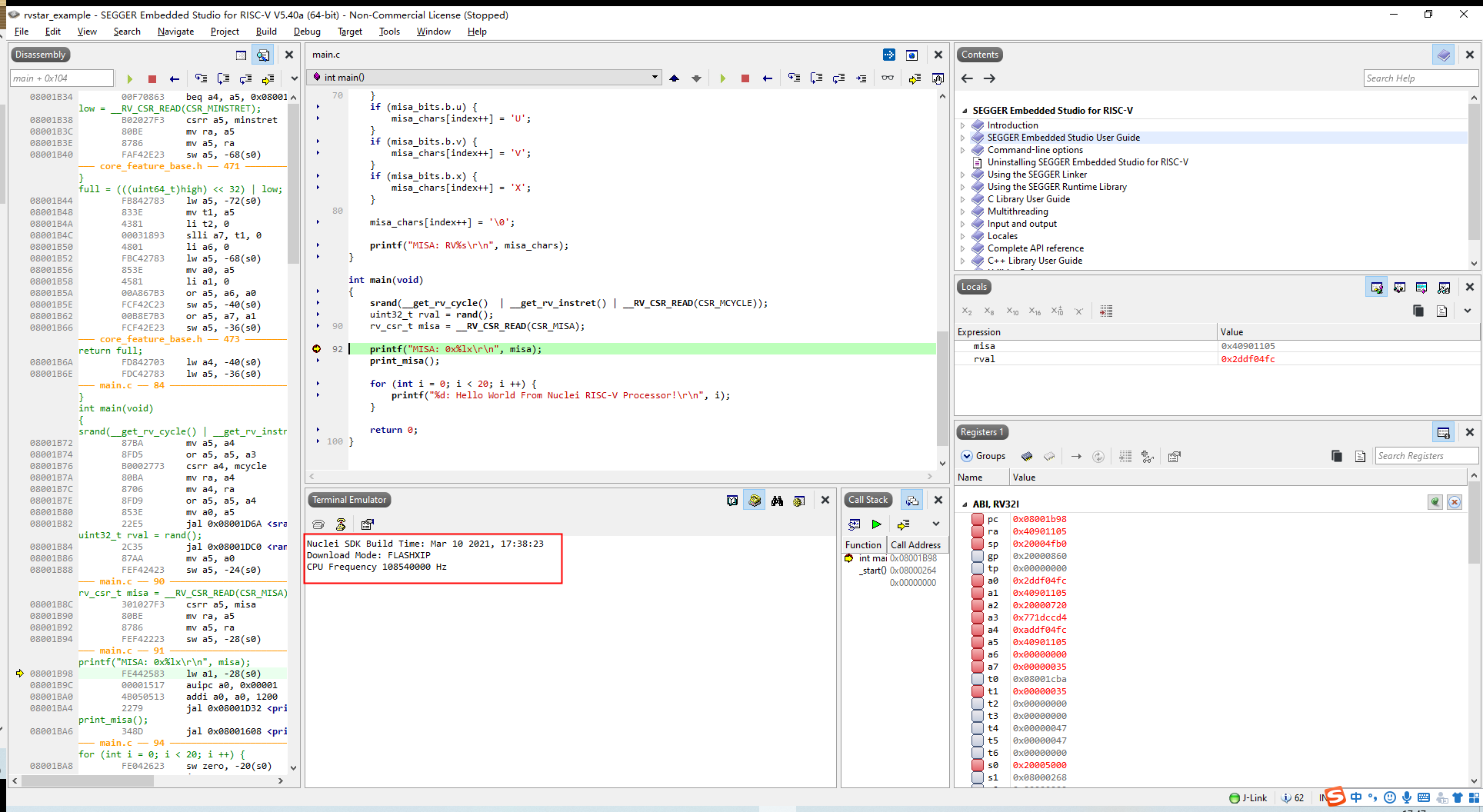Open the Groups dropdown in Registers

pyautogui.click(x=984, y=456)
